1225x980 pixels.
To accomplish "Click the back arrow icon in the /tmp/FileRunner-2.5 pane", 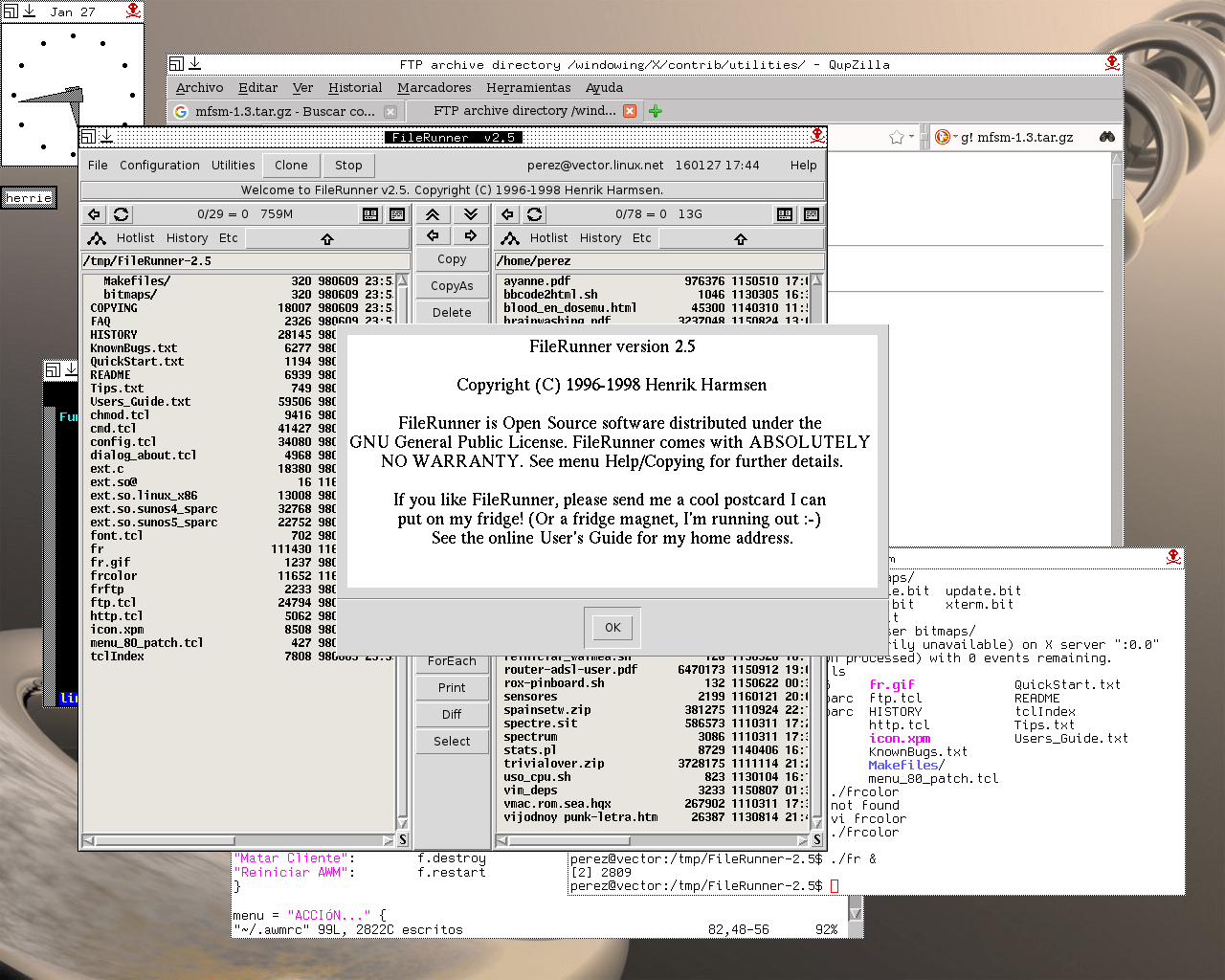I will pyautogui.click(x=94, y=214).
